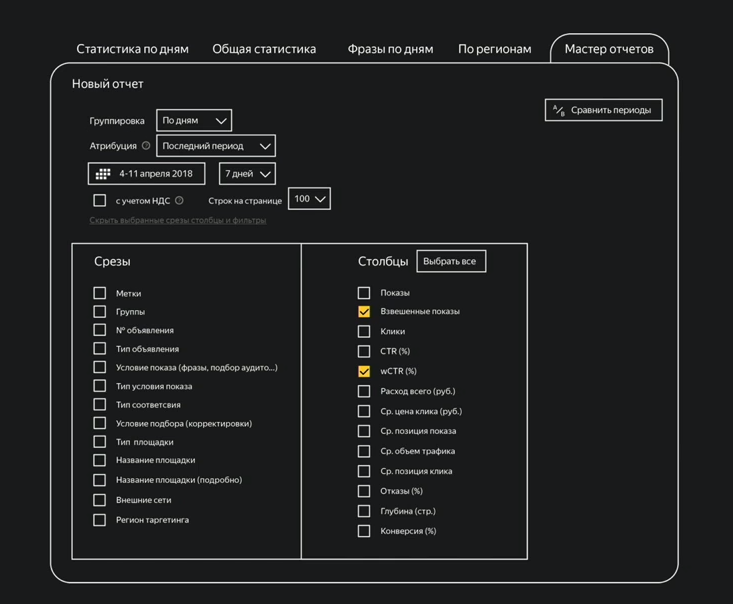The height and width of the screenshot is (604, 733).
Task: Click the help icon beside с учетом НДС
Action: (180, 200)
